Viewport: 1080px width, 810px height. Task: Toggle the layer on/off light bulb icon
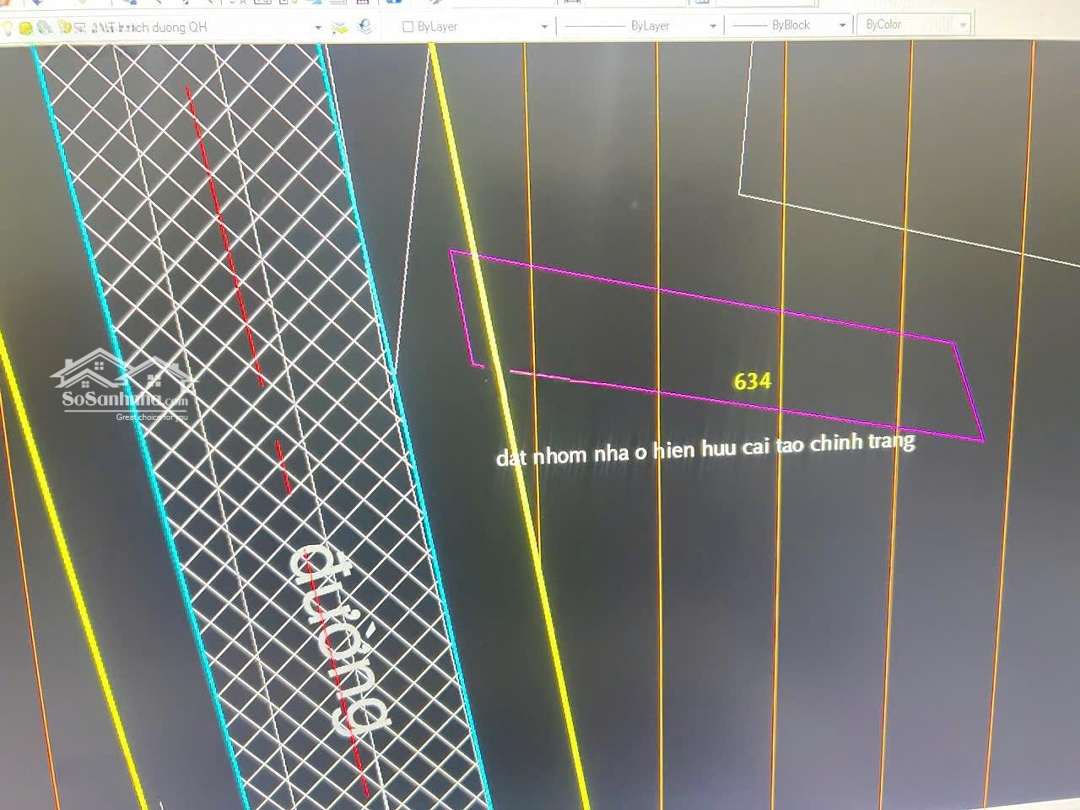click(x=9, y=28)
